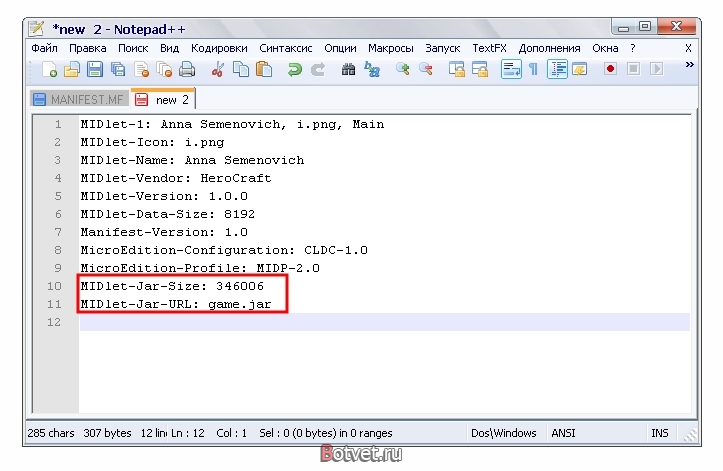Select the new 2 tab
Screen dimensions: 723x471
click(164, 99)
